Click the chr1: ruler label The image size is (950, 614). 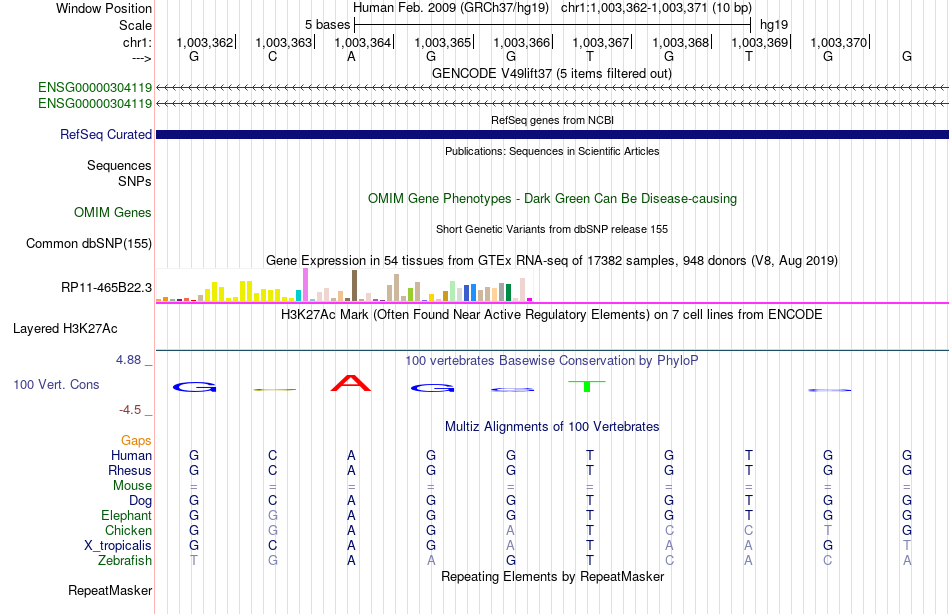point(137,42)
